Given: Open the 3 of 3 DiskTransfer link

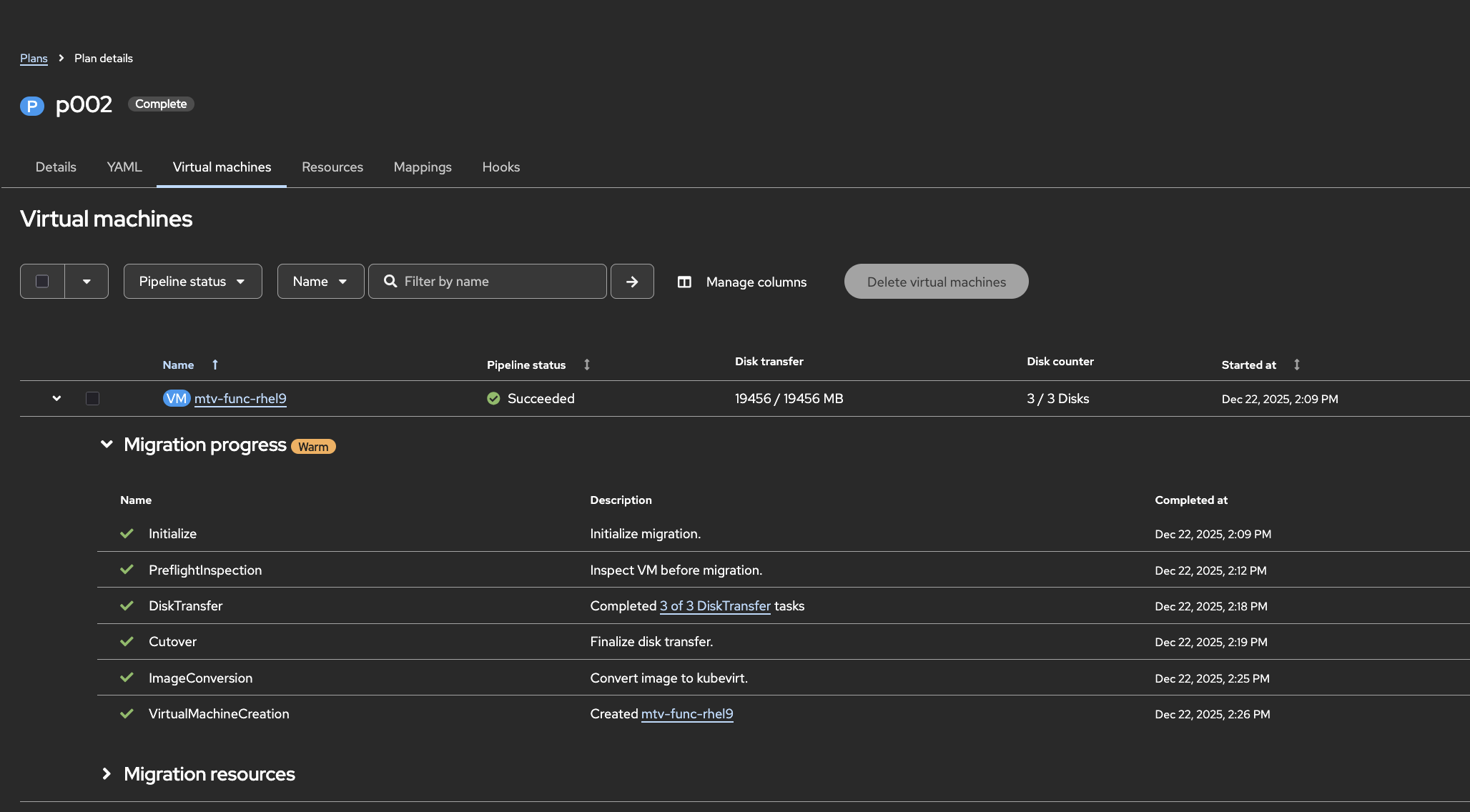Looking at the screenshot, I should [x=715, y=606].
